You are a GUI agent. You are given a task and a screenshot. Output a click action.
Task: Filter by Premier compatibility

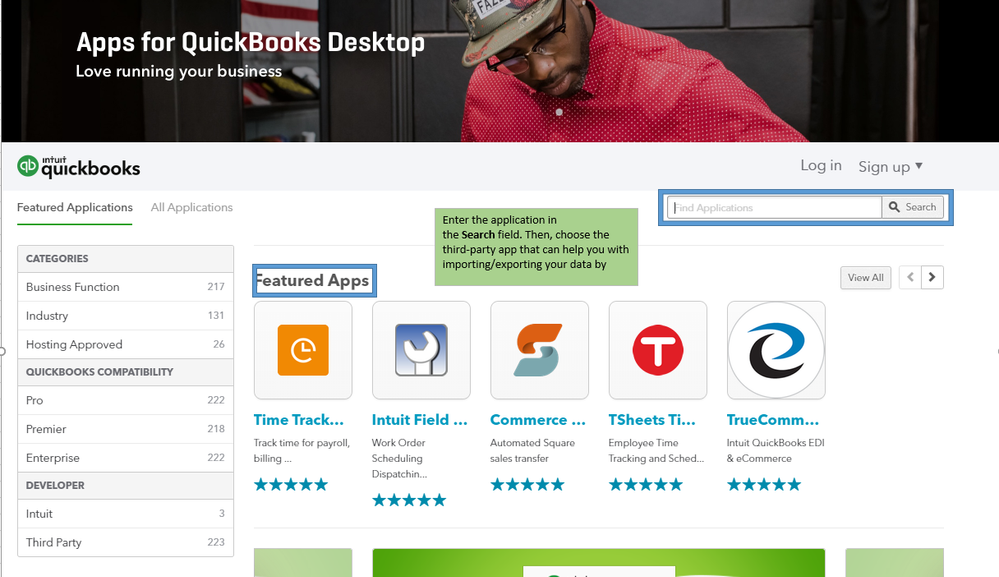click(x=126, y=429)
